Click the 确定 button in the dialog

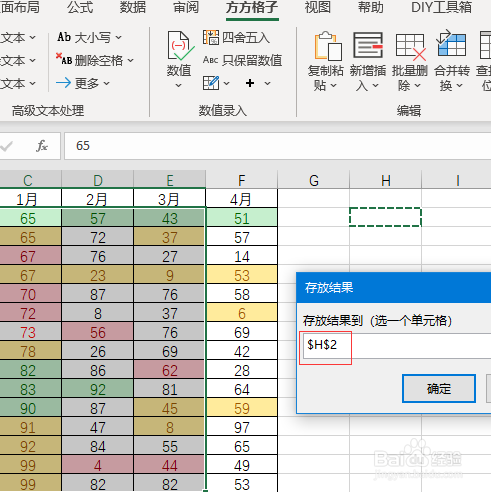(439, 388)
